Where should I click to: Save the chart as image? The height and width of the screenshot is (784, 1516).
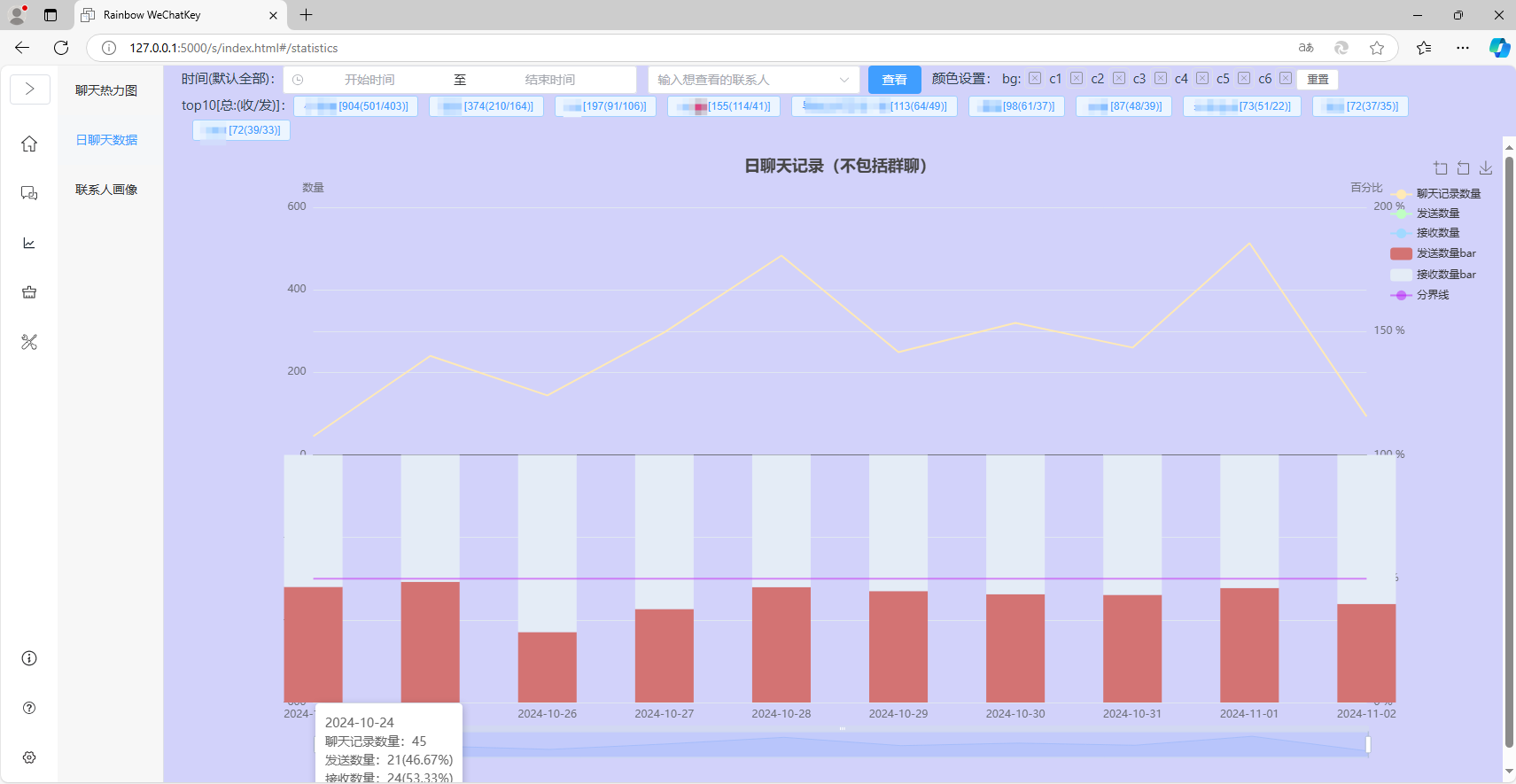1486,168
